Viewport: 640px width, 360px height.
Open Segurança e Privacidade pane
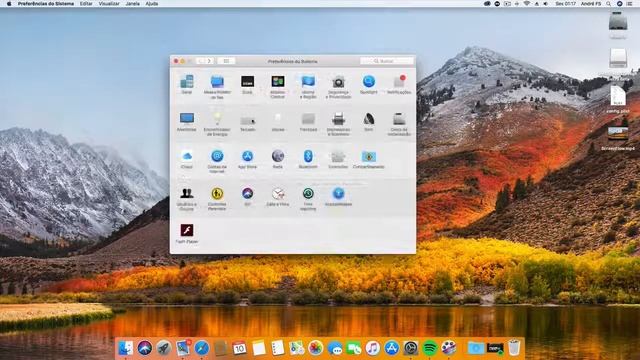pos(338,87)
